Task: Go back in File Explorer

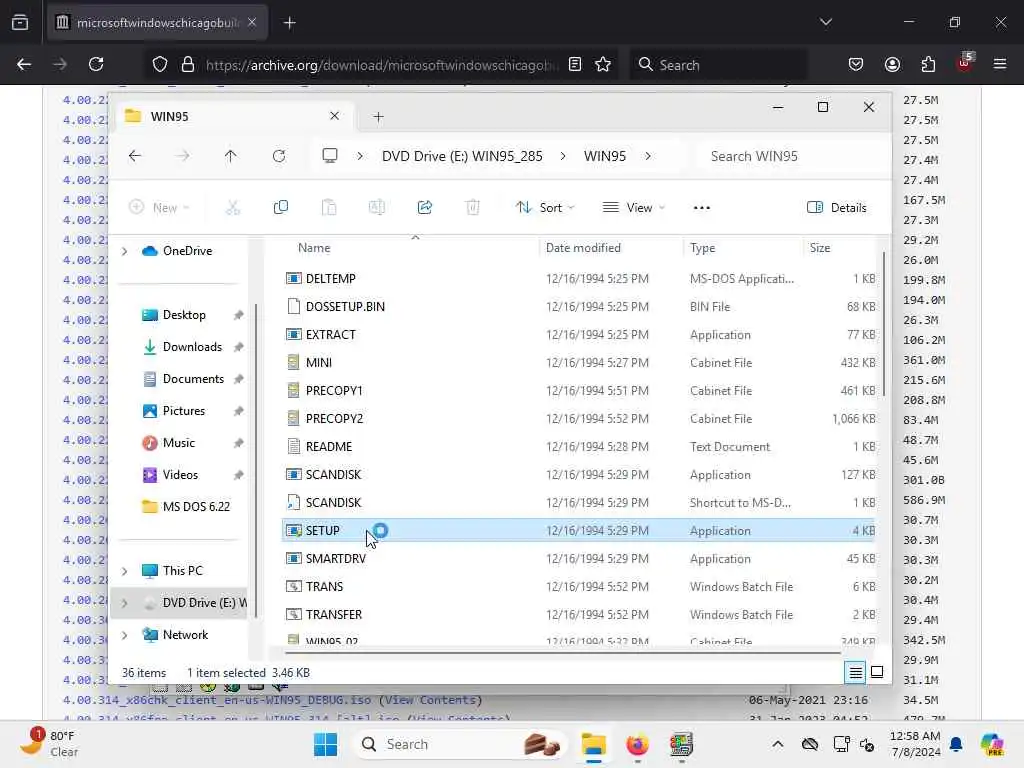Action: (x=135, y=156)
